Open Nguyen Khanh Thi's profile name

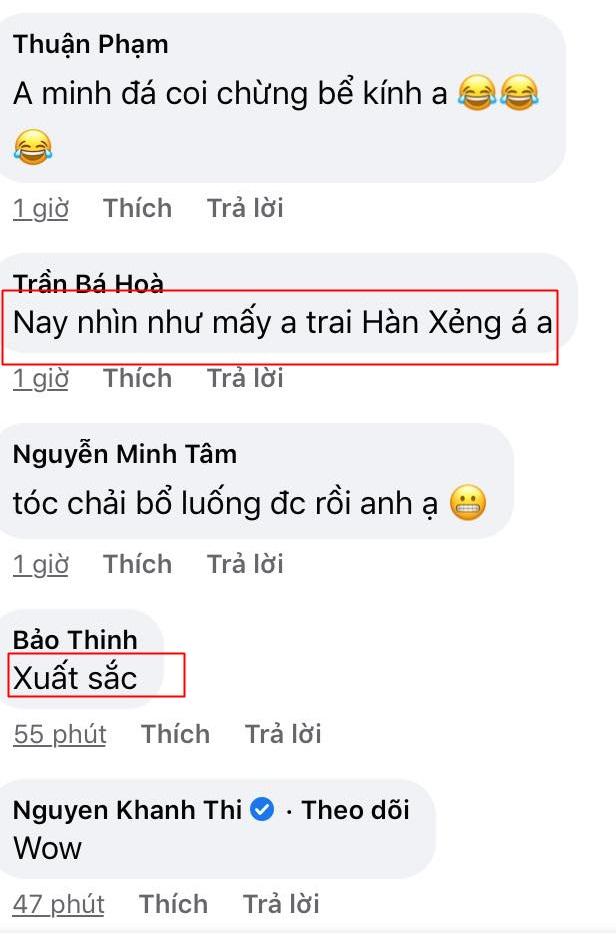point(127,810)
